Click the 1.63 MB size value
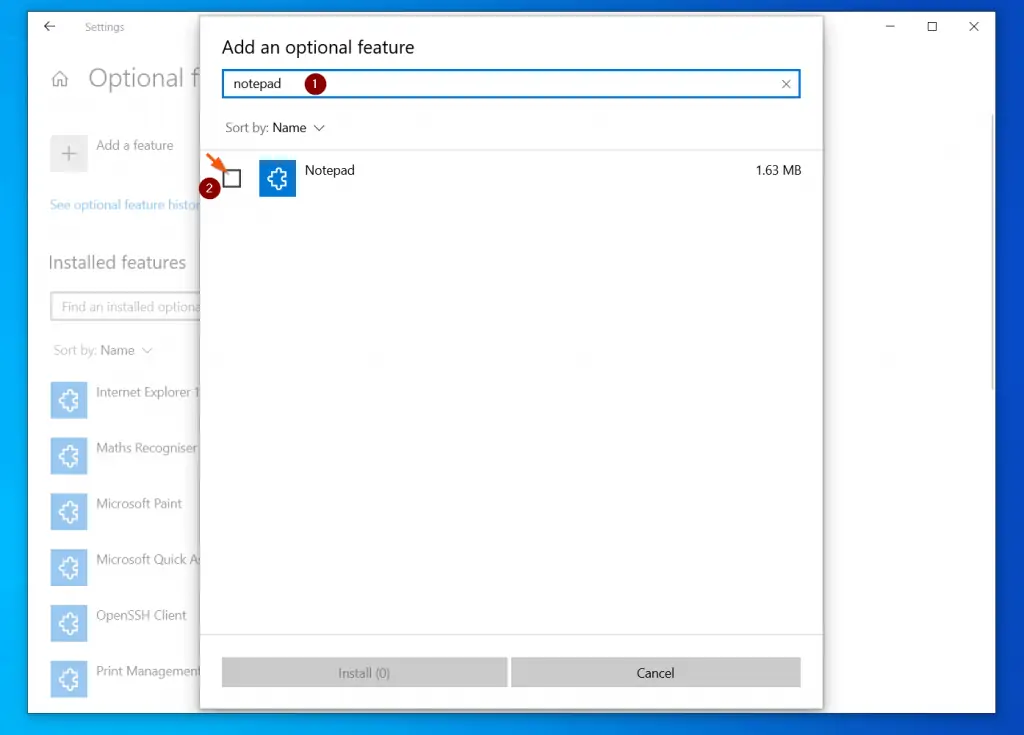The height and width of the screenshot is (735, 1024). pyautogui.click(x=778, y=171)
